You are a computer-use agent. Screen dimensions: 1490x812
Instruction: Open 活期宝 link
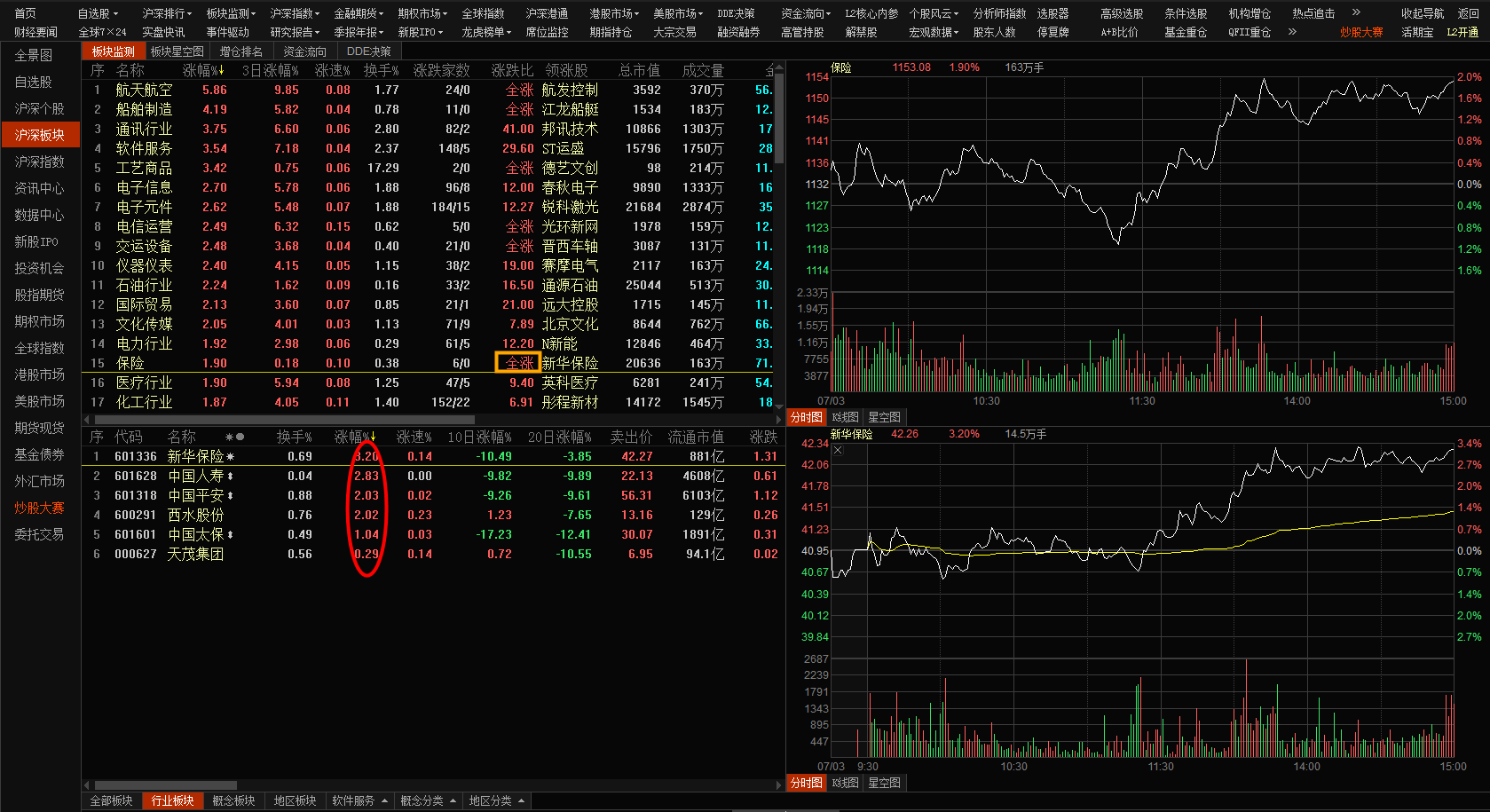coord(1417,32)
